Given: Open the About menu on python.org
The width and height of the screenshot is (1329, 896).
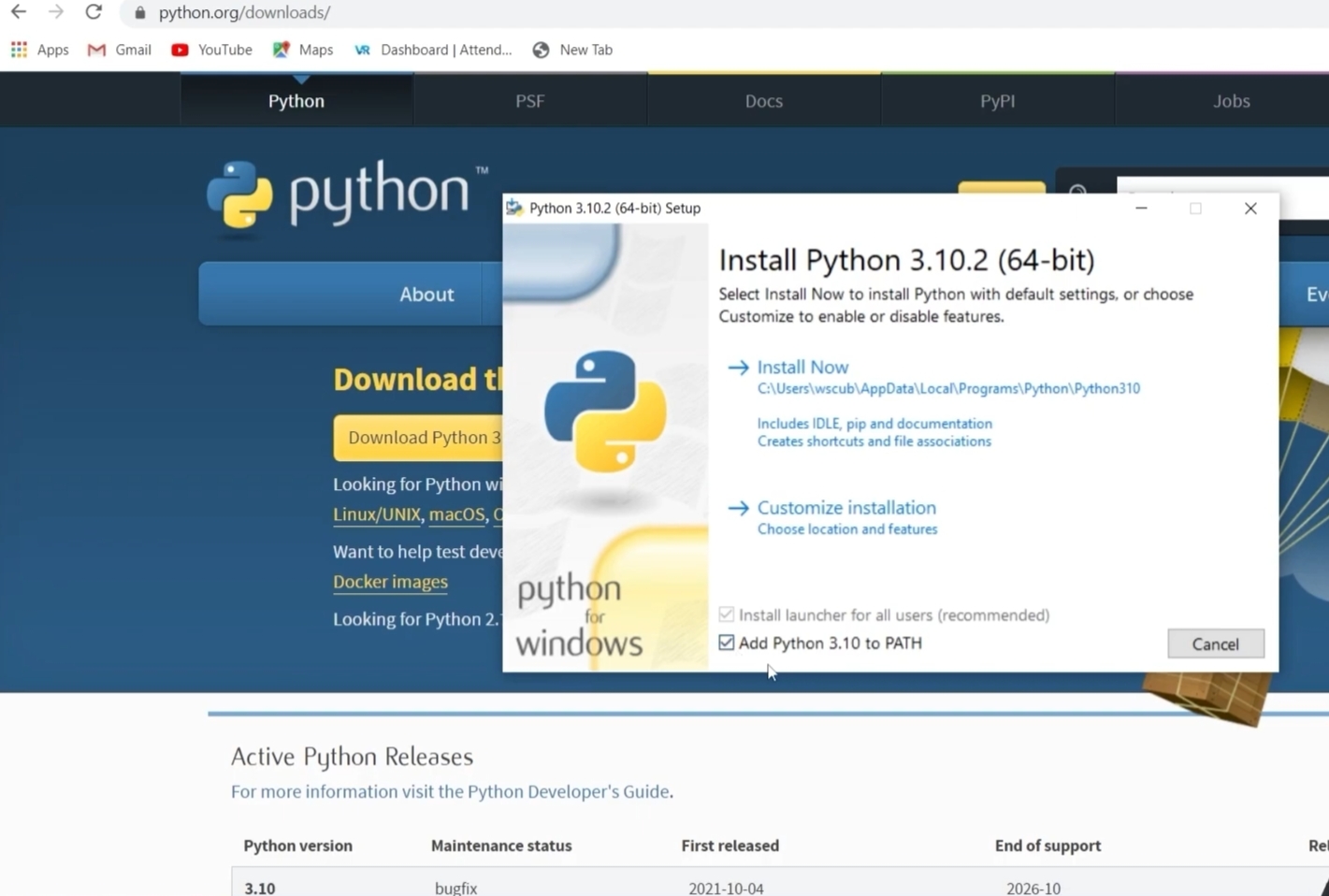Looking at the screenshot, I should tap(426, 294).
